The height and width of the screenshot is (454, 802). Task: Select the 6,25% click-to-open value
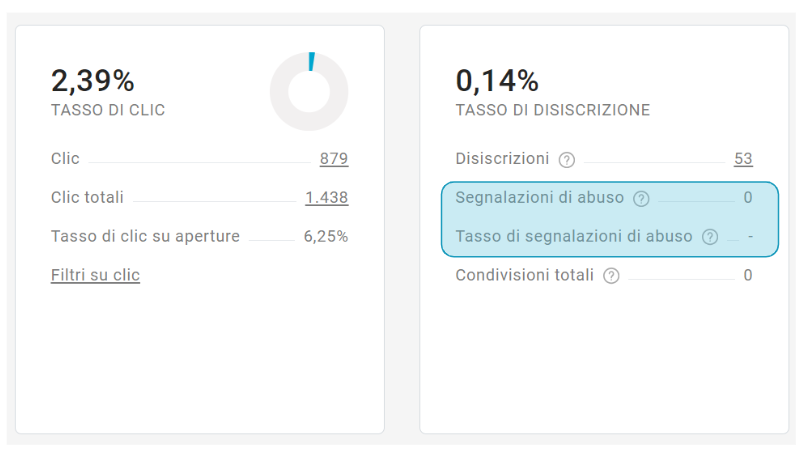[x=326, y=237]
